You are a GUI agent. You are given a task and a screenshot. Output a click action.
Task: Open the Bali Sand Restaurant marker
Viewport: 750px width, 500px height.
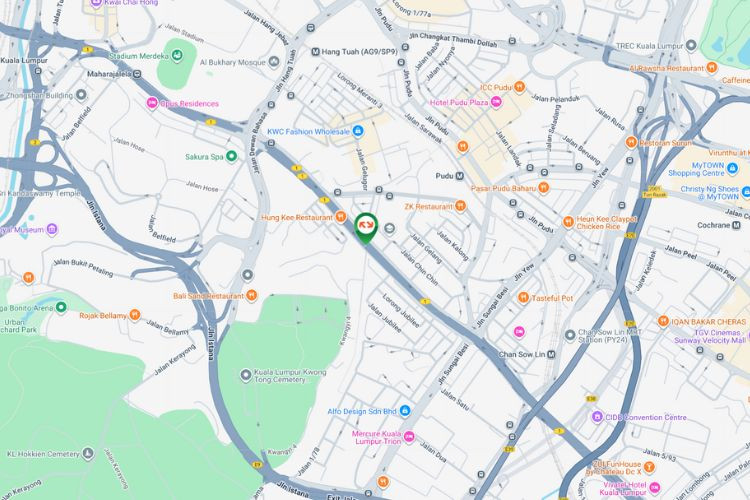251,296
